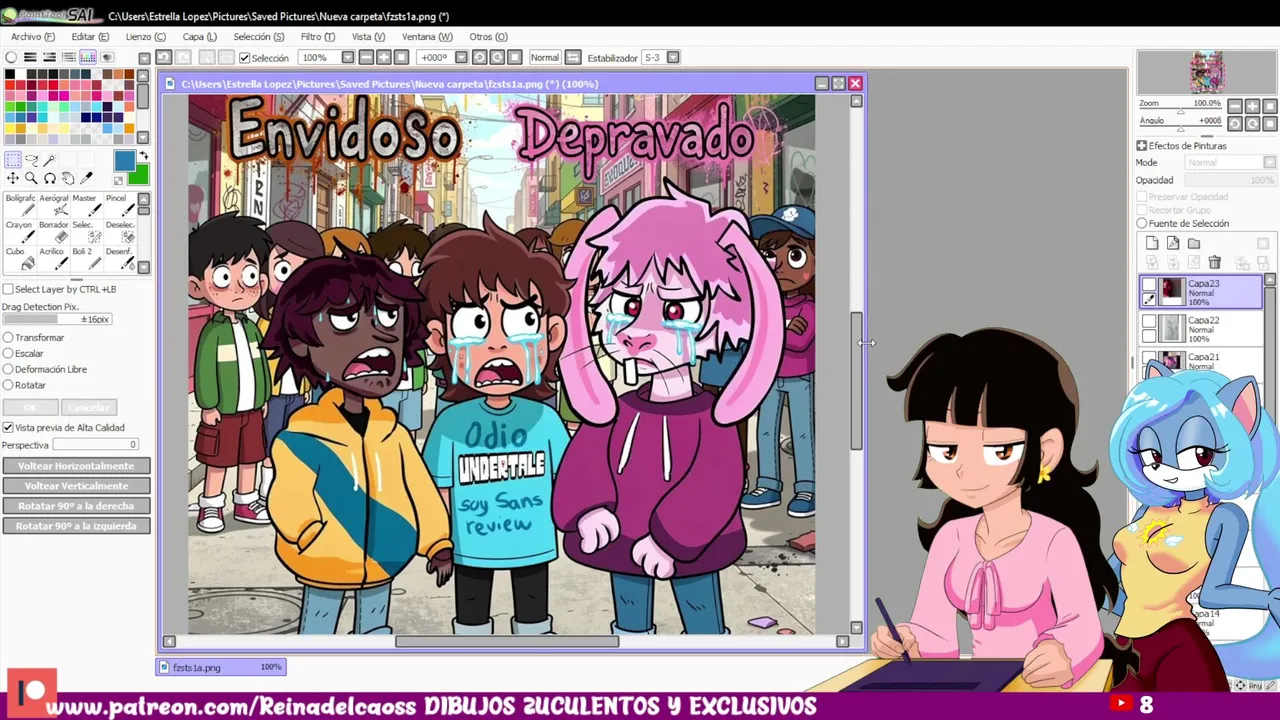Choose the Master brush
Screen dimensions: 1280x720
tap(85, 205)
